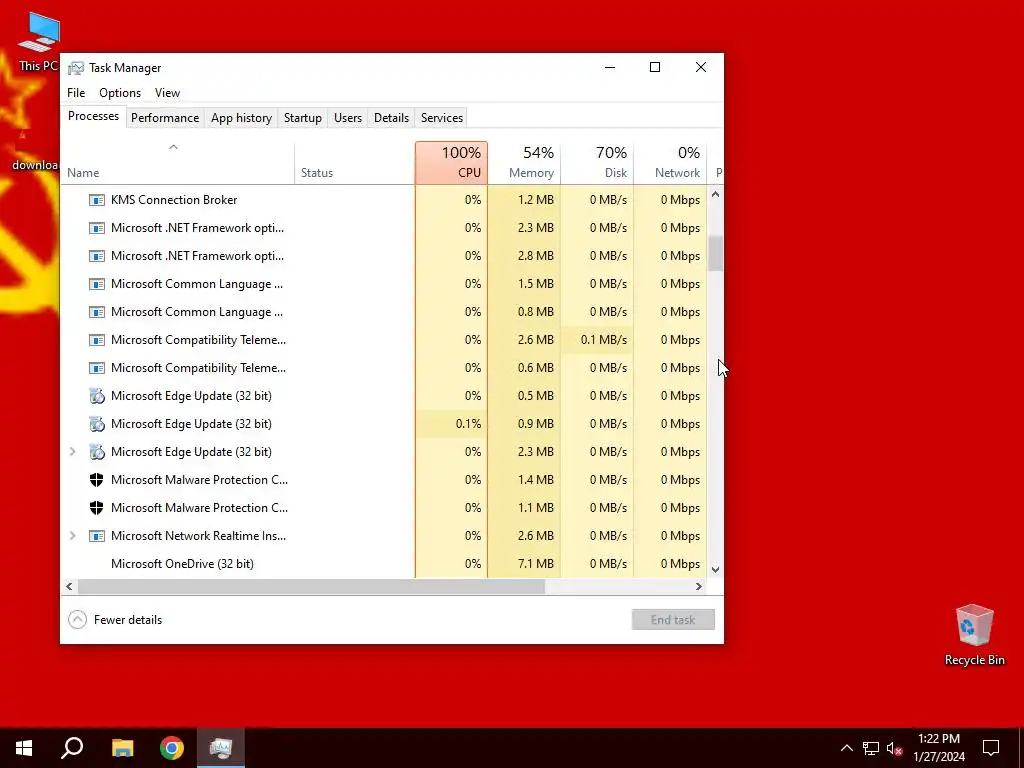Click the horizontal scrollbar thumb
This screenshot has width=1024, height=768.
(x=312, y=586)
